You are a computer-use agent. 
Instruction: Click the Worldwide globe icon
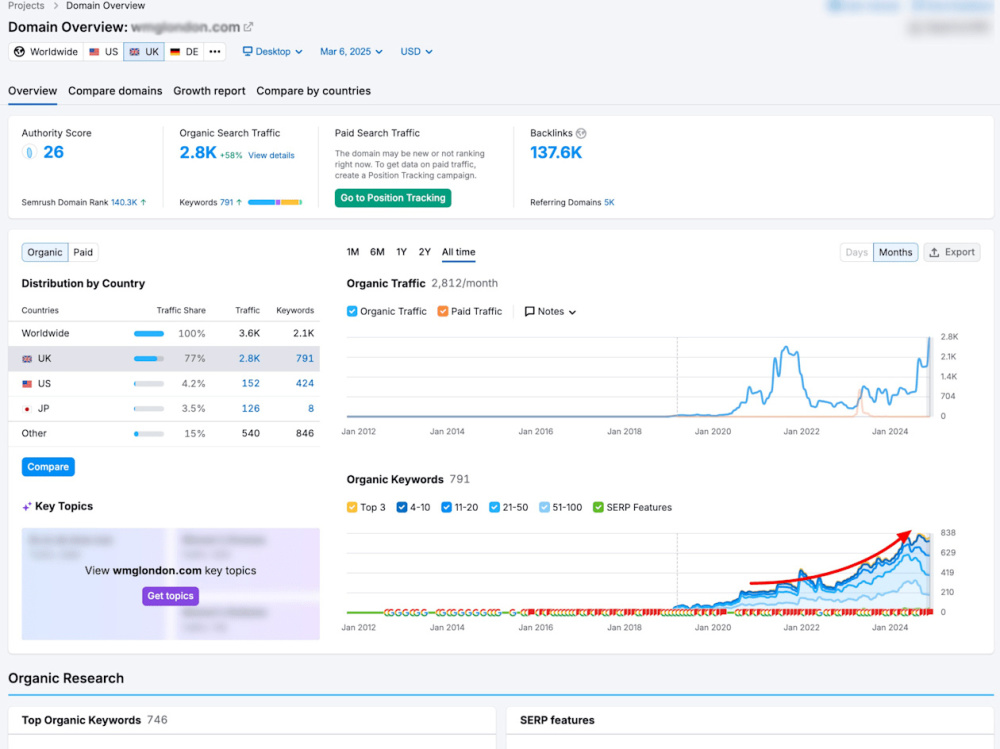(20, 52)
